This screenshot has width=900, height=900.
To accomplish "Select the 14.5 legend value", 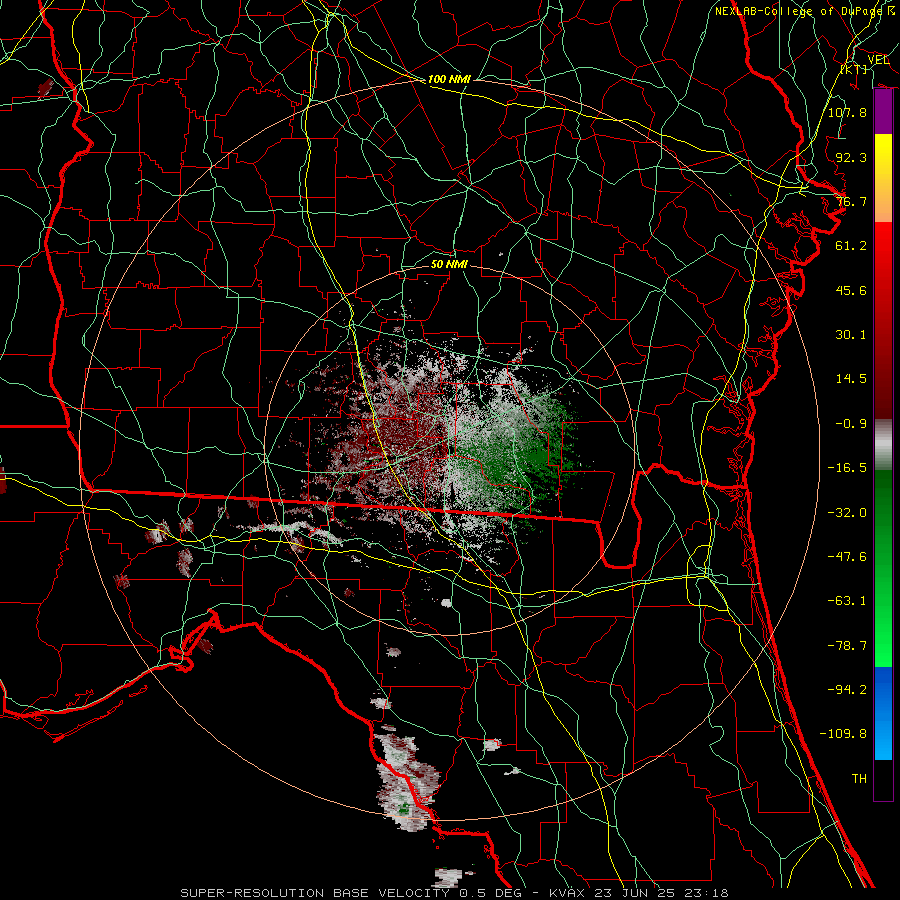I will (x=851, y=379).
